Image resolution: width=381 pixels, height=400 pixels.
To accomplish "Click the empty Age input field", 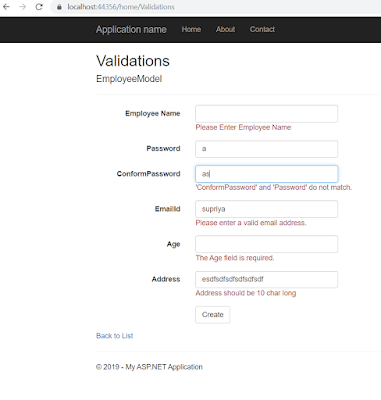I will (266, 244).
